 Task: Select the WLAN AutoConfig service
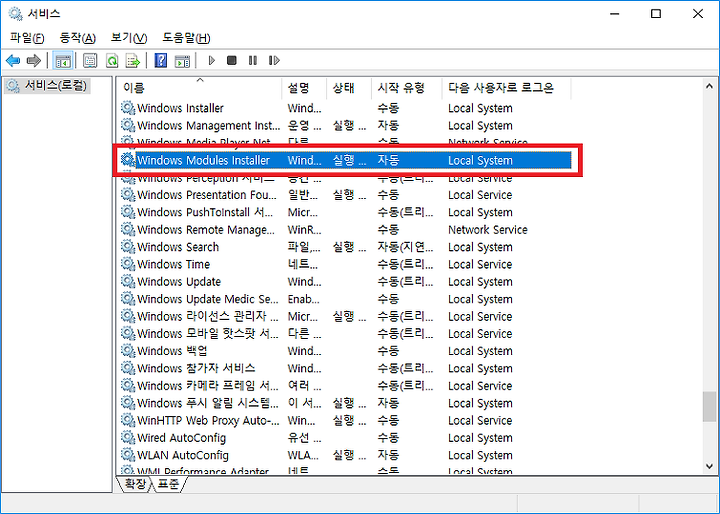pos(344,455)
